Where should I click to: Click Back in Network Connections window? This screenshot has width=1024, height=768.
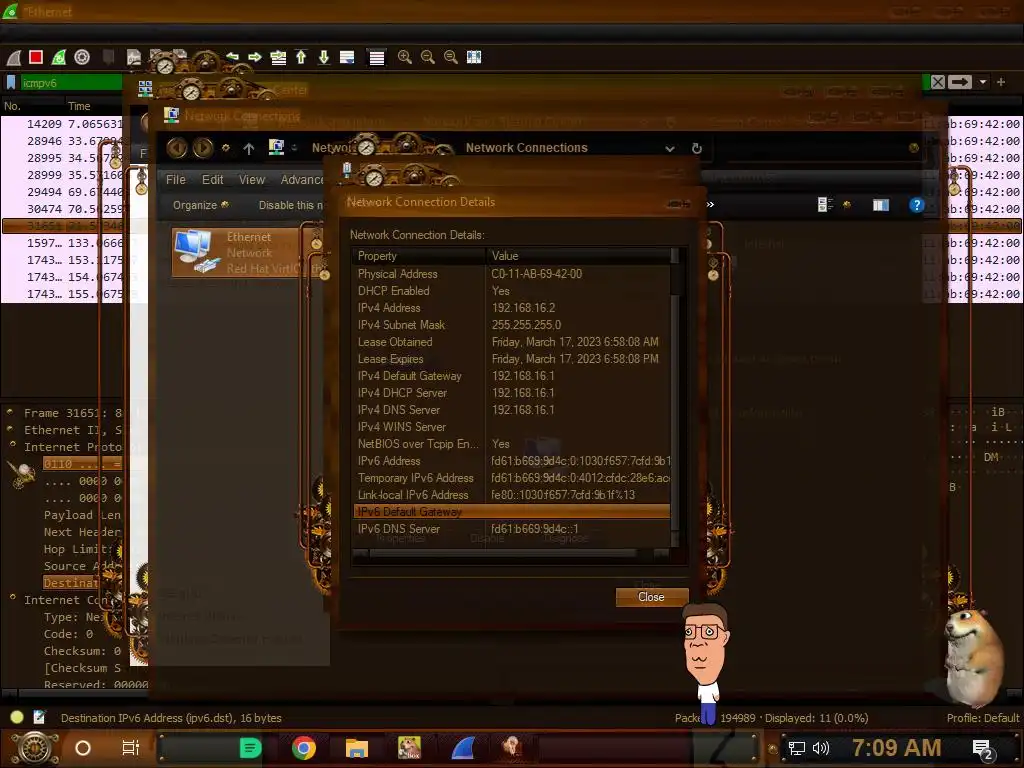click(177, 148)
